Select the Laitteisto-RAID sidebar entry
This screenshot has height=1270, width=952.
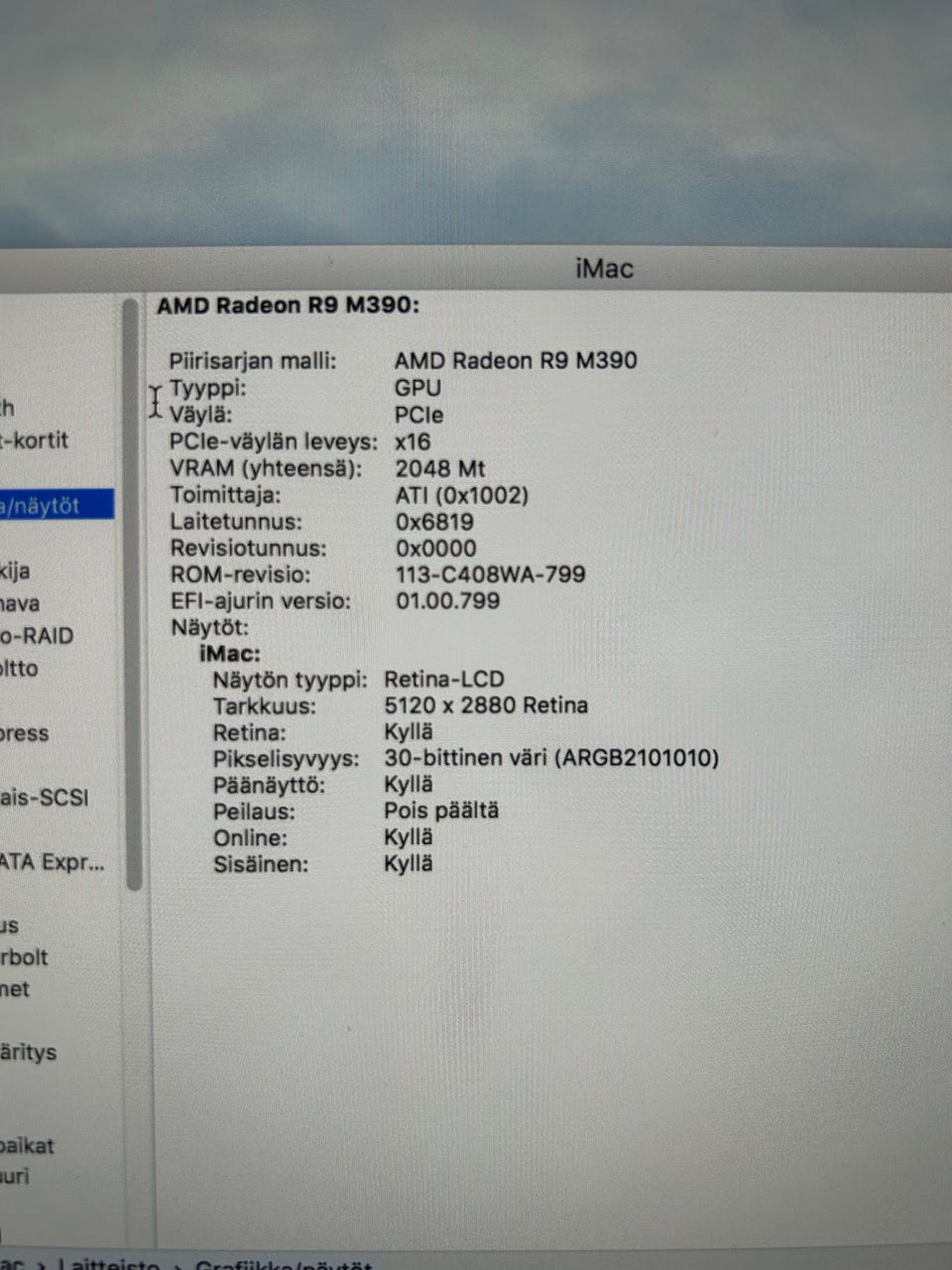point(37,635)
